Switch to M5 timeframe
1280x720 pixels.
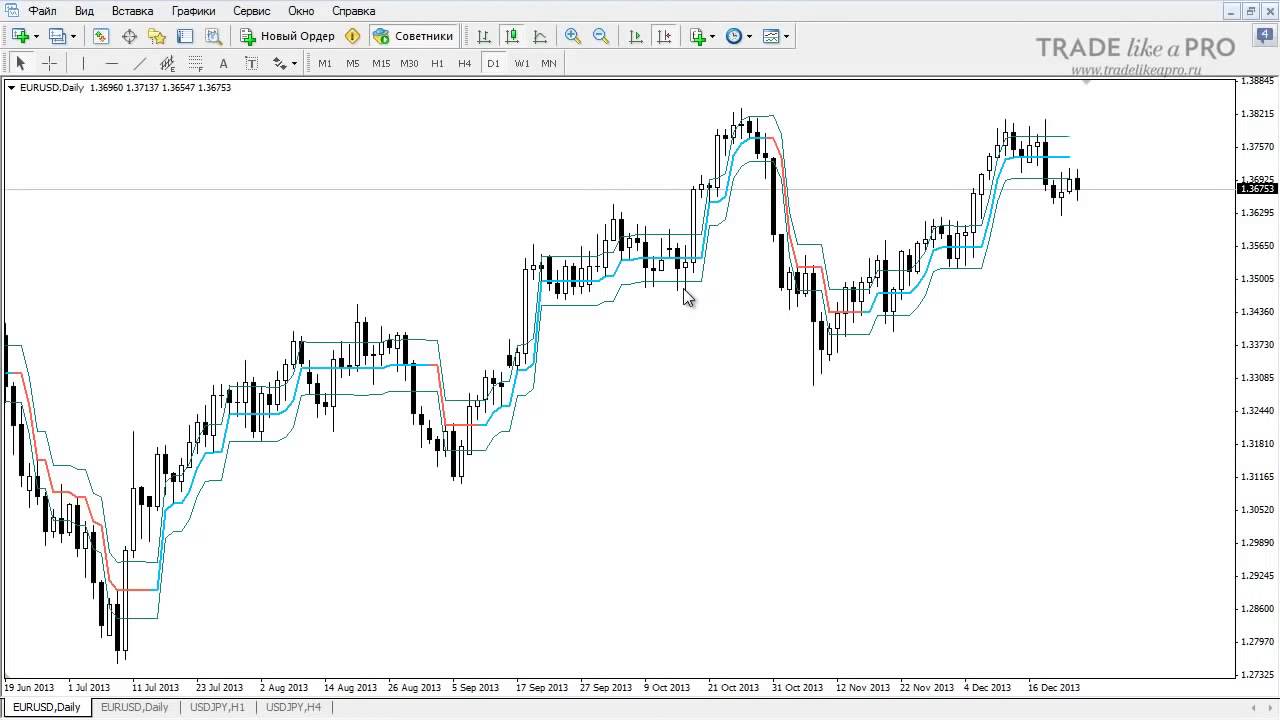[x=353, y=63]
